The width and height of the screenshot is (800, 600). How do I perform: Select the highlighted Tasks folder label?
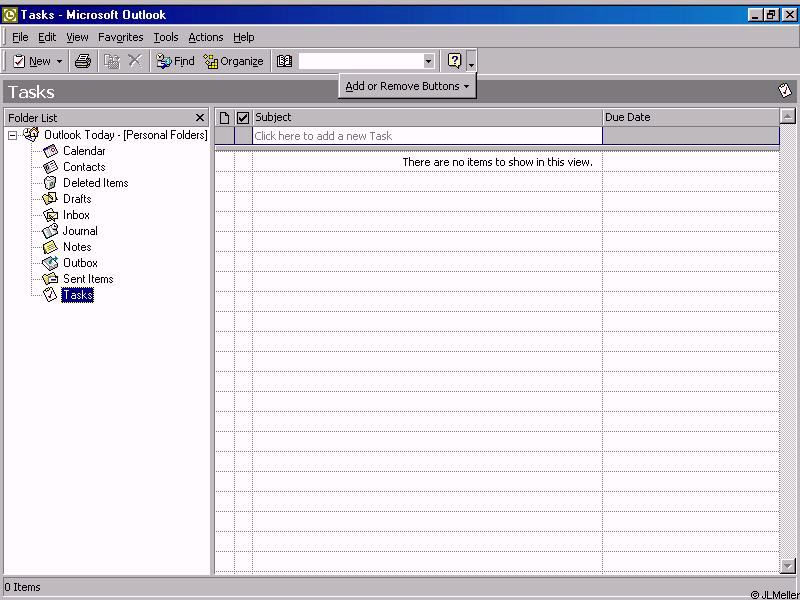78,295
